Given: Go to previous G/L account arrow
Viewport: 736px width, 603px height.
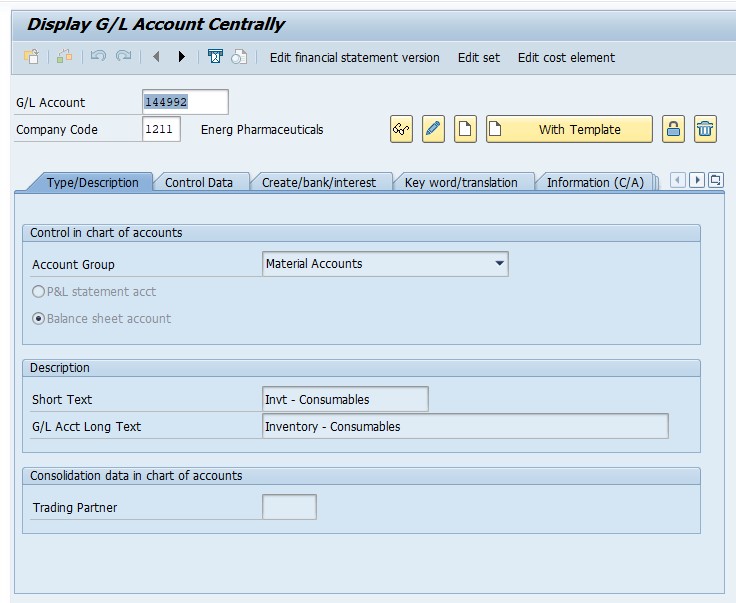Looking at the screenshot, I should (156, 57).
